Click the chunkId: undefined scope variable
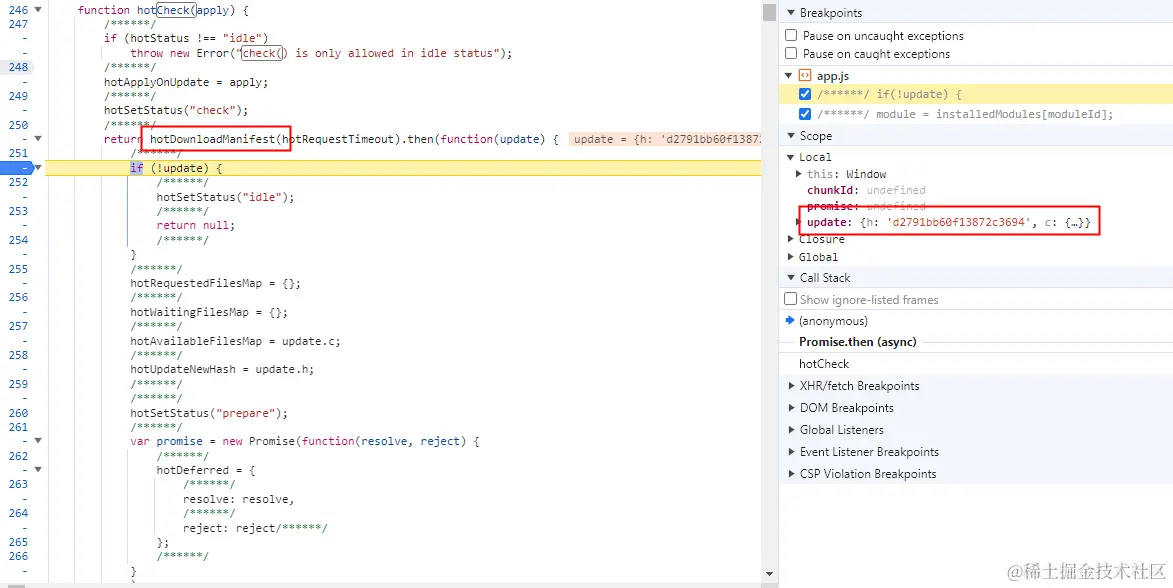Viewport: 1173px width, 588px height. [x=866, y=190]
